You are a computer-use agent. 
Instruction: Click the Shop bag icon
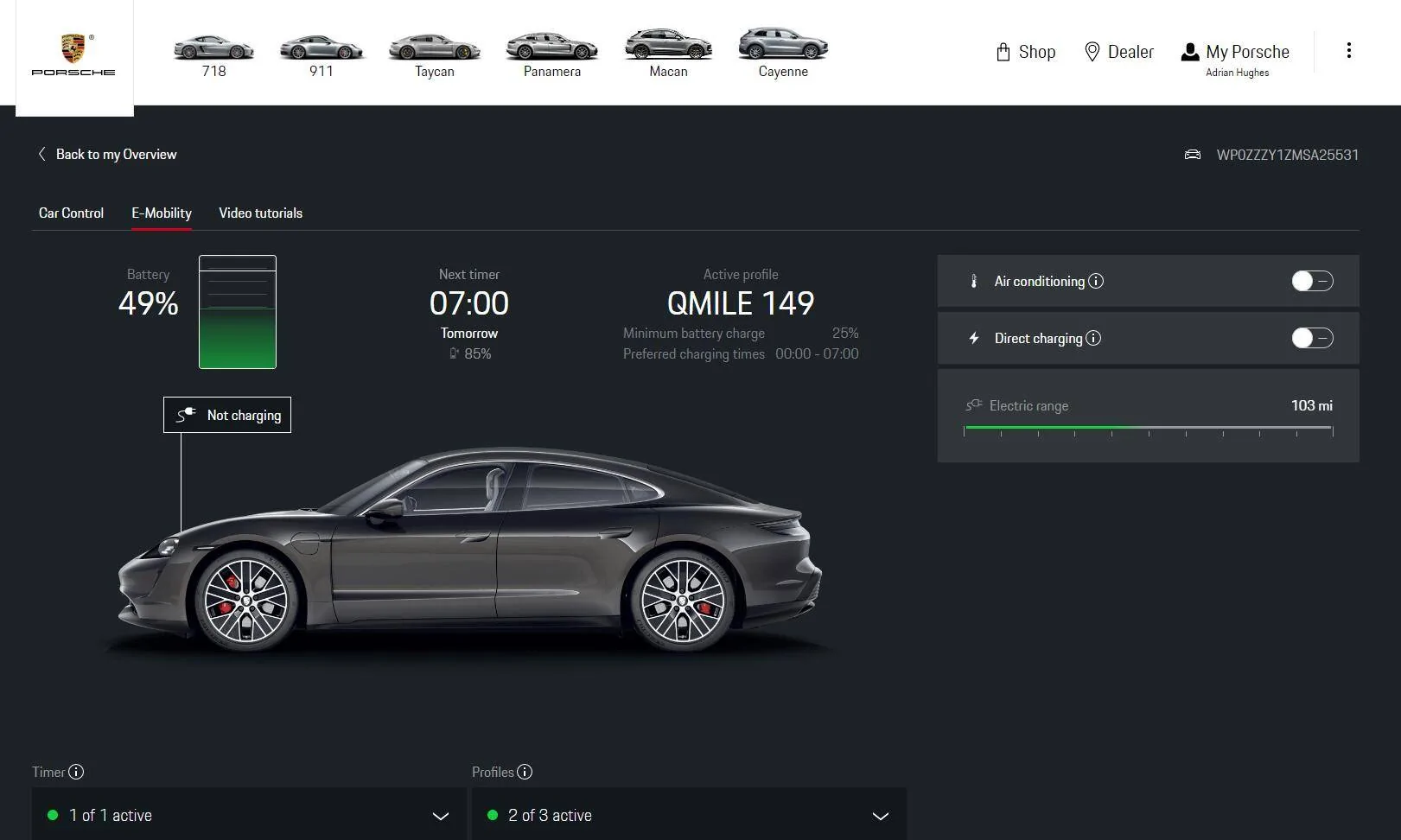tap(1003, 52)
